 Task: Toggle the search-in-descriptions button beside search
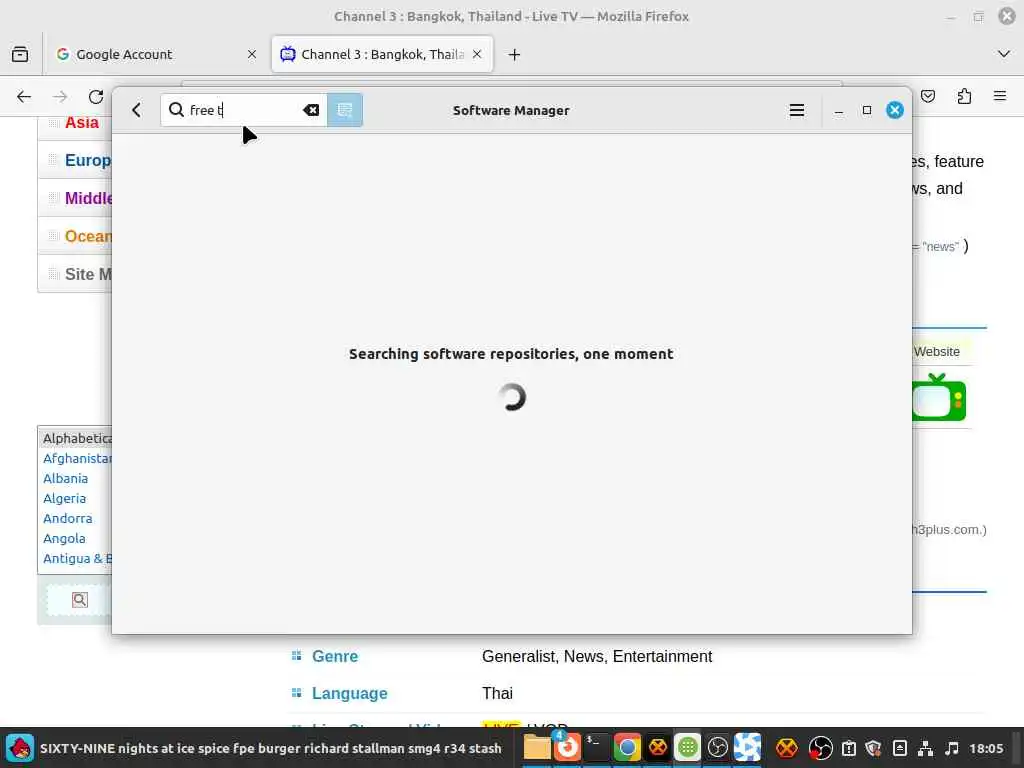point(345,110)
